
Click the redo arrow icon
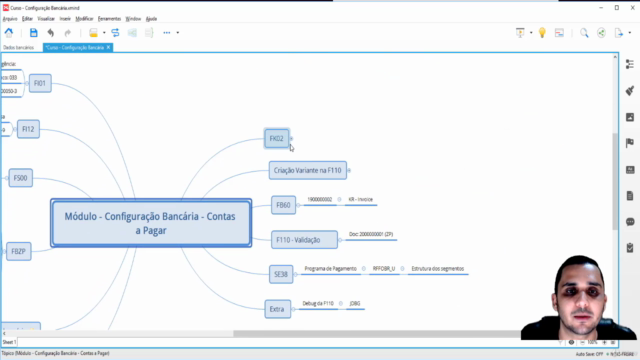(67, 33)
